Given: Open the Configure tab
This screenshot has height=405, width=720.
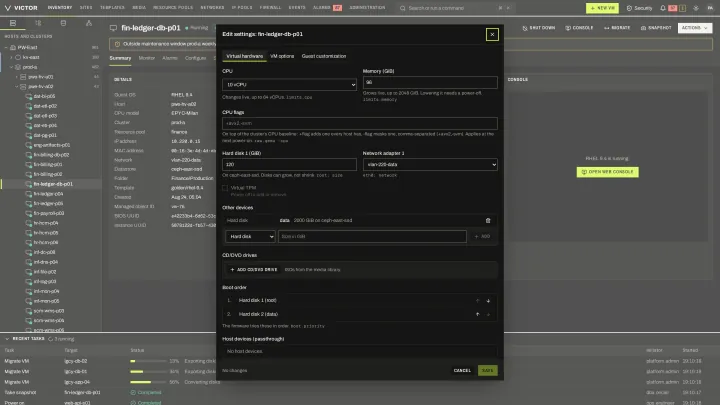Looking at the screenshot, I should [195, 58].
